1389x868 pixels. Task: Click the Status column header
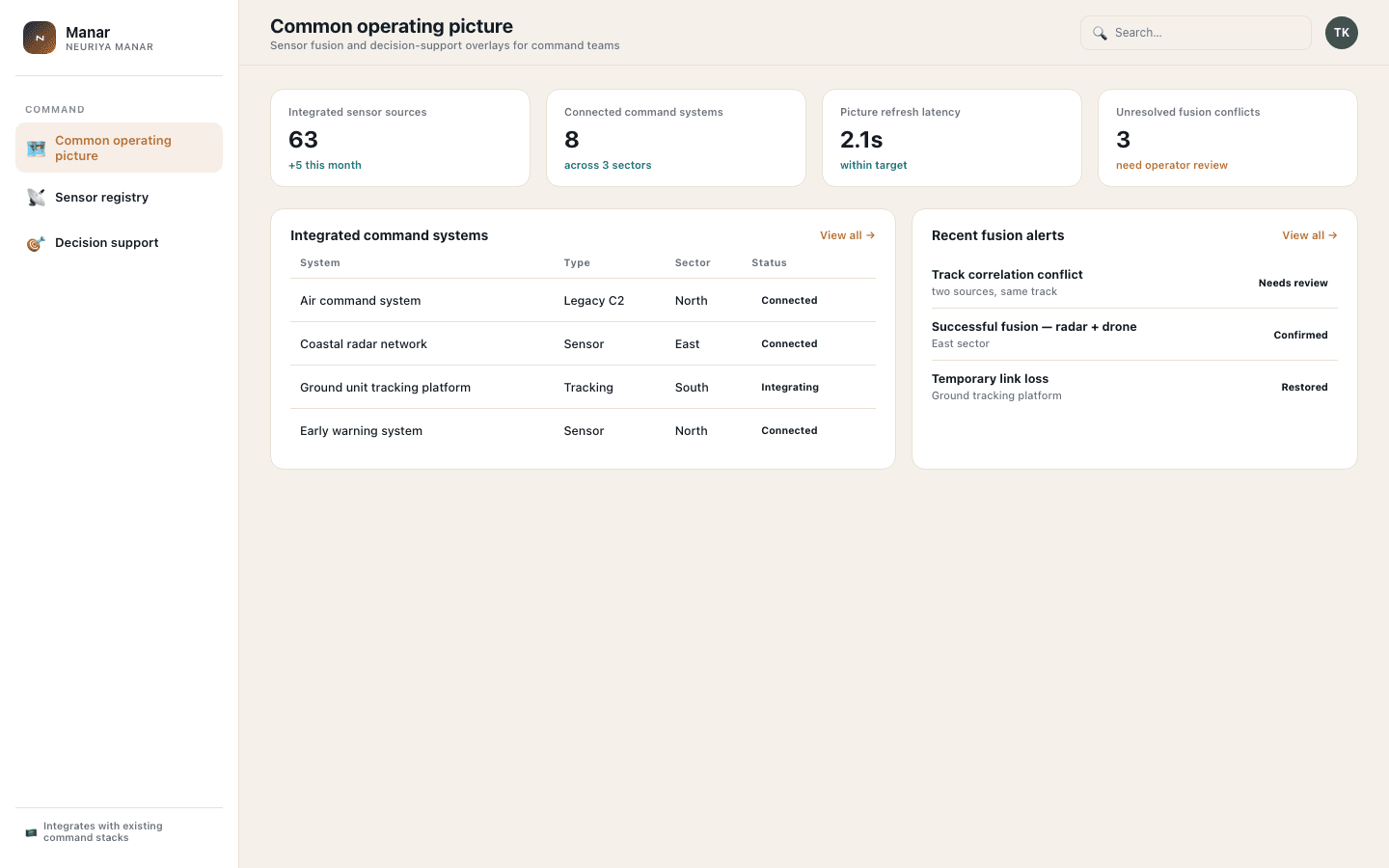click(770, 263)
